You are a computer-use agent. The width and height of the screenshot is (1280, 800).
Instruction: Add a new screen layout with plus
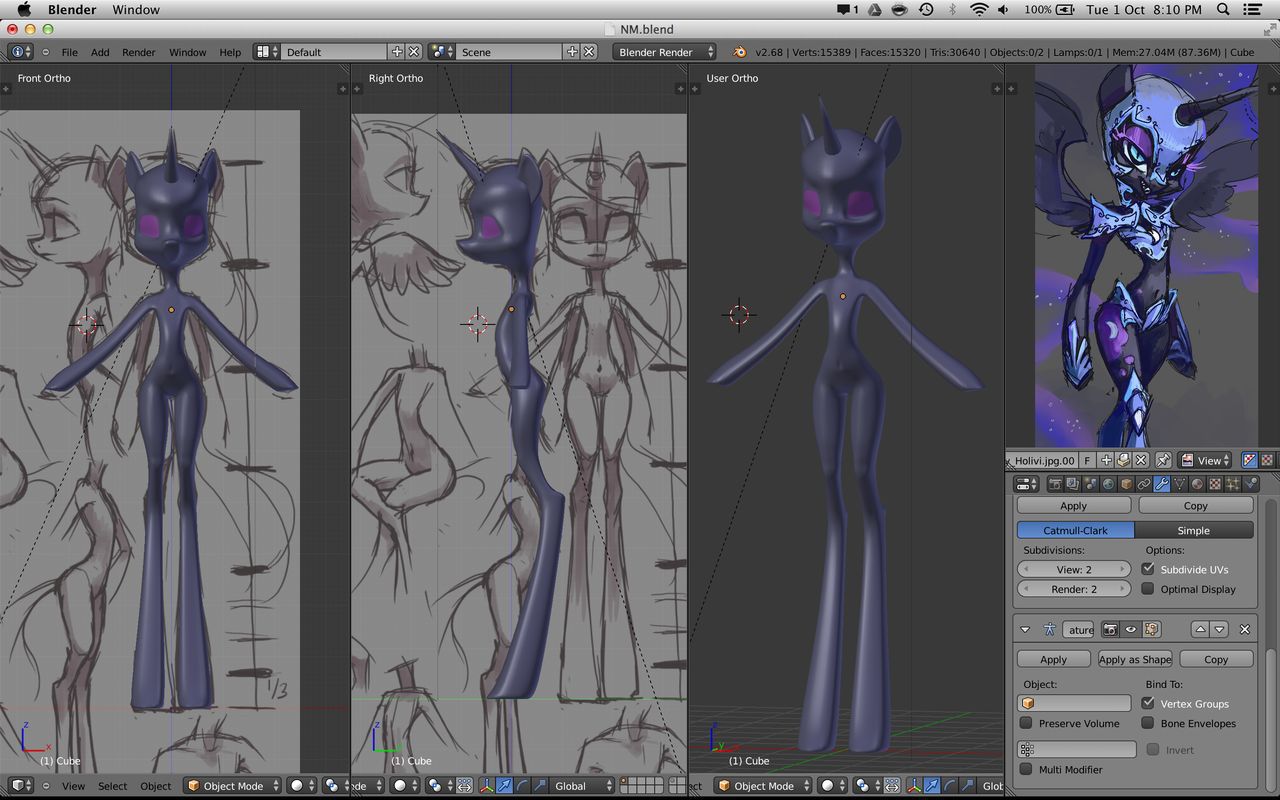[397, 52]
